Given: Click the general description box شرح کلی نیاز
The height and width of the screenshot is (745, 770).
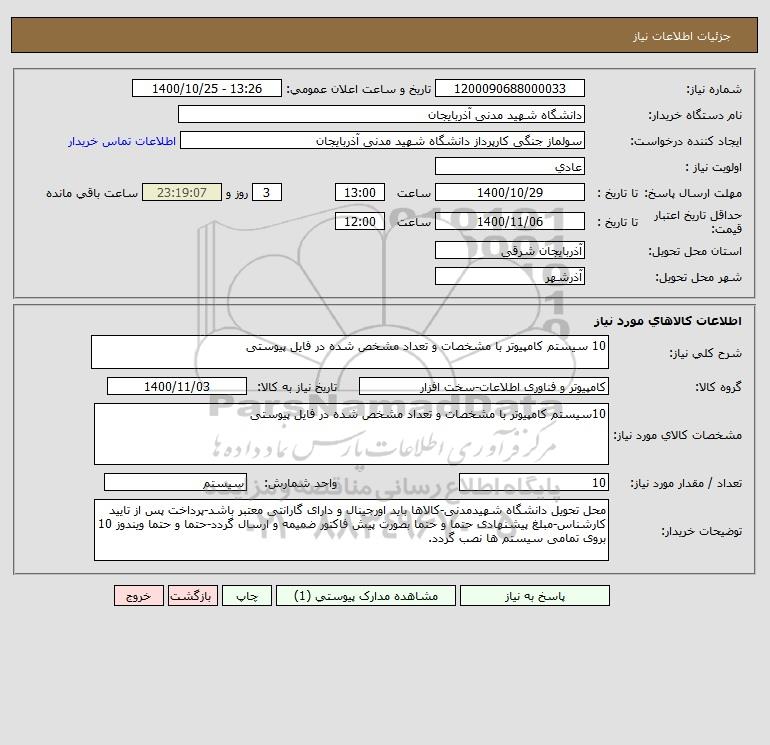Looking at the screenshot, I should coord(350,352).
